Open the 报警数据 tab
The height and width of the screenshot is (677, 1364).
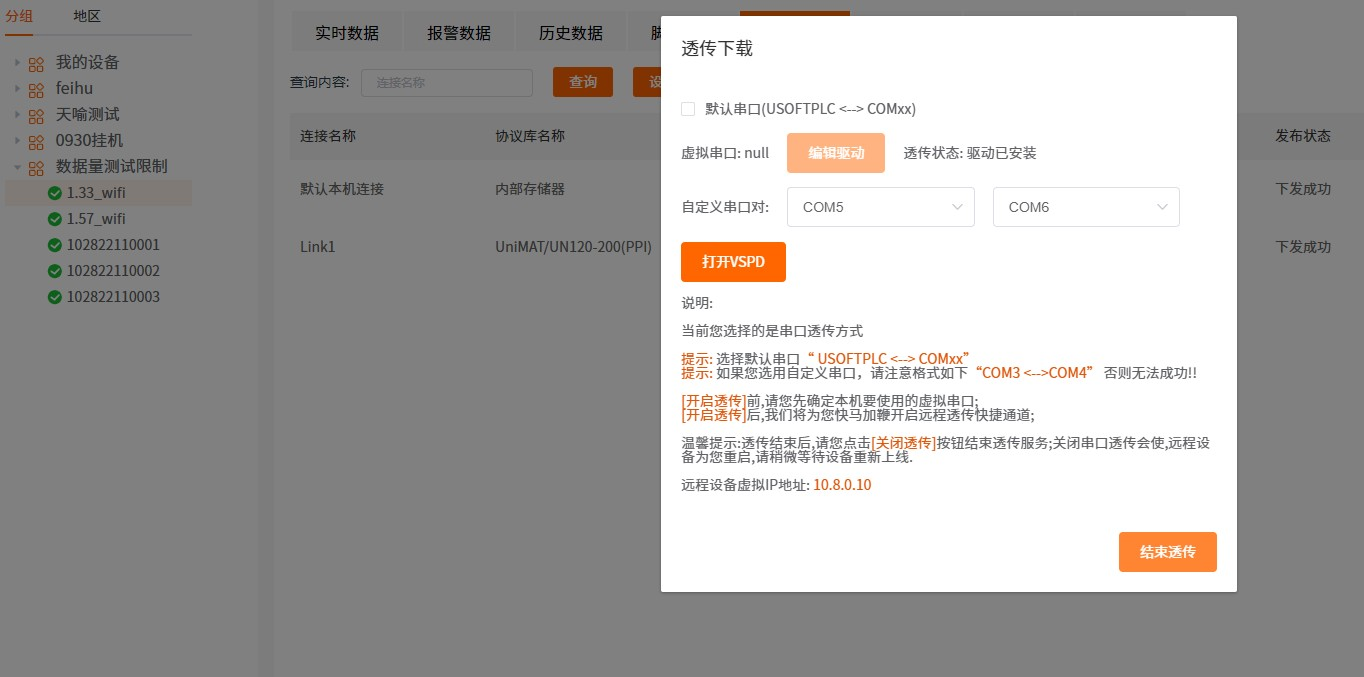click(x=459, y=33)
